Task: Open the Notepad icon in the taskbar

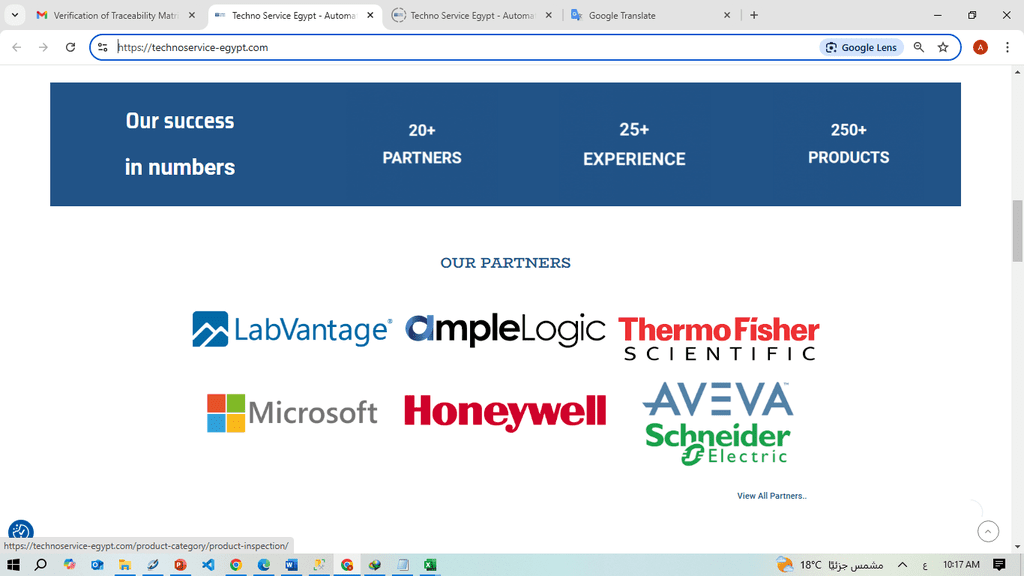Action: coord(403,565)
